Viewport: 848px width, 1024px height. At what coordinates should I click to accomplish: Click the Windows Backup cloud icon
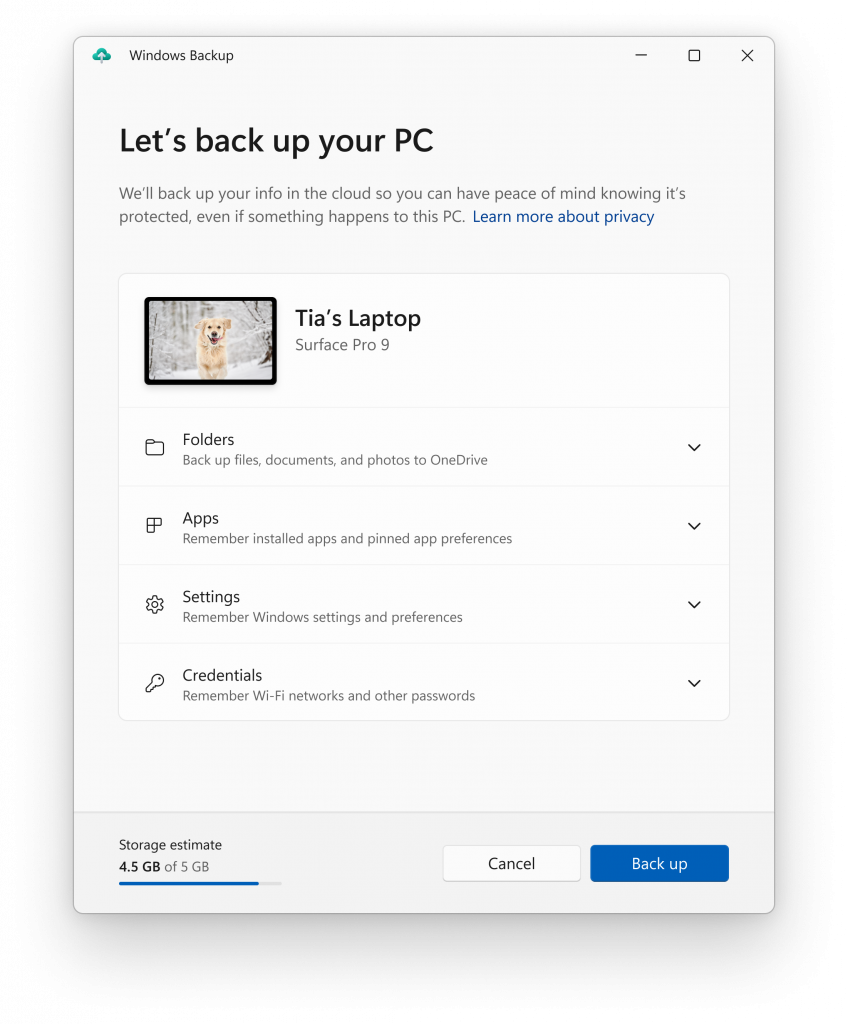coord(101,56)
